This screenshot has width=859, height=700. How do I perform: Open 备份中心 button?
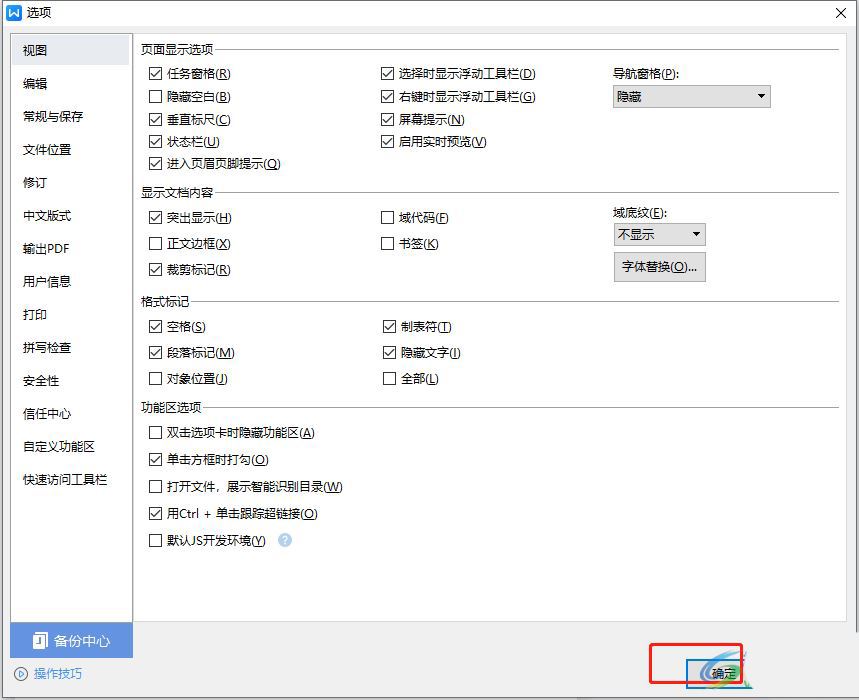71,640
